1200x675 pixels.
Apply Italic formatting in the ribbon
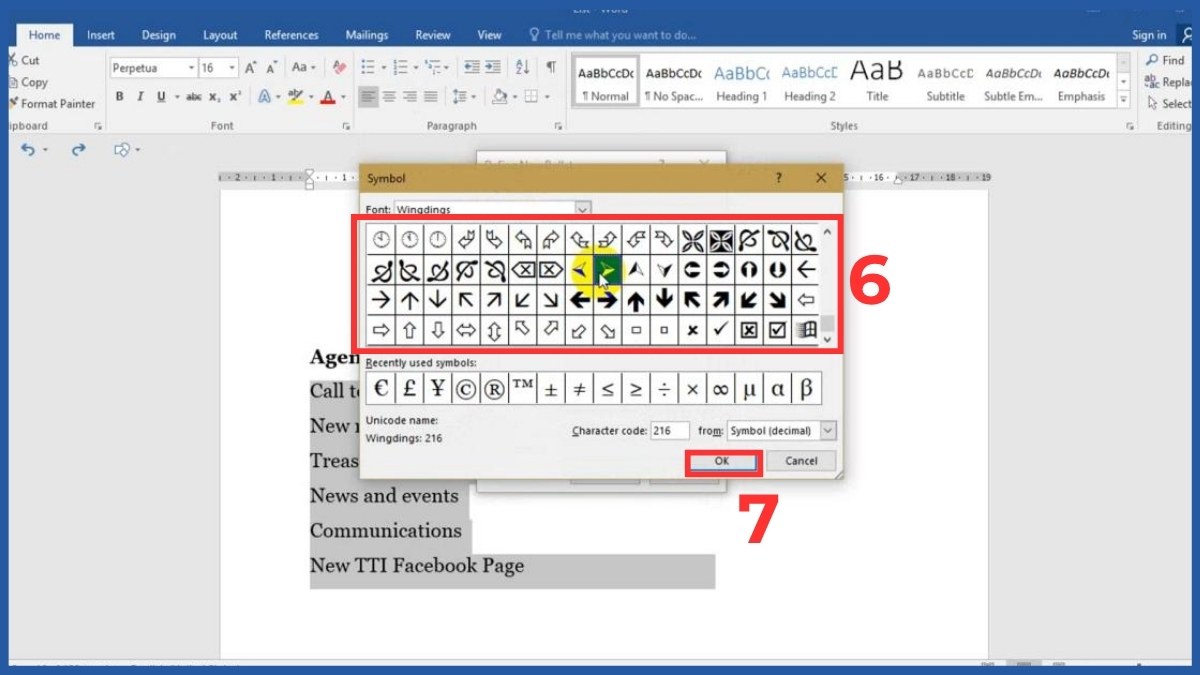point(140,97)
